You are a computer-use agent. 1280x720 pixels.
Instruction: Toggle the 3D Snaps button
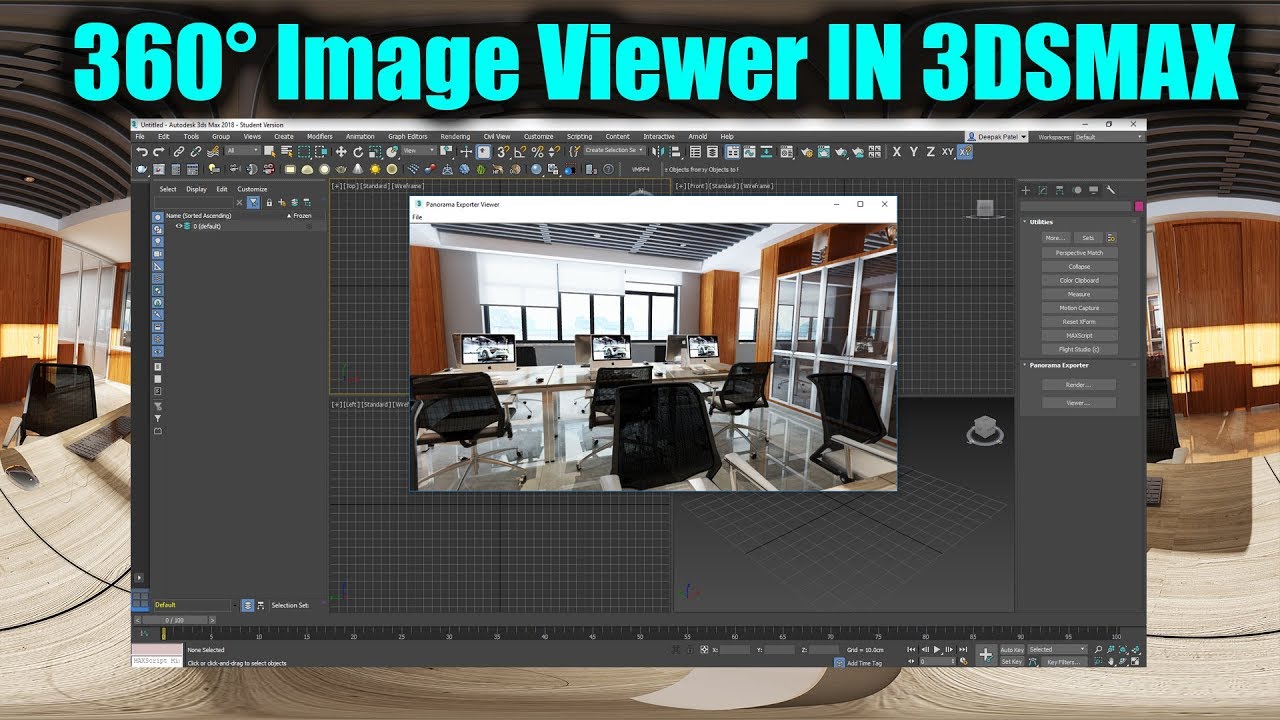tap(503, 151)
